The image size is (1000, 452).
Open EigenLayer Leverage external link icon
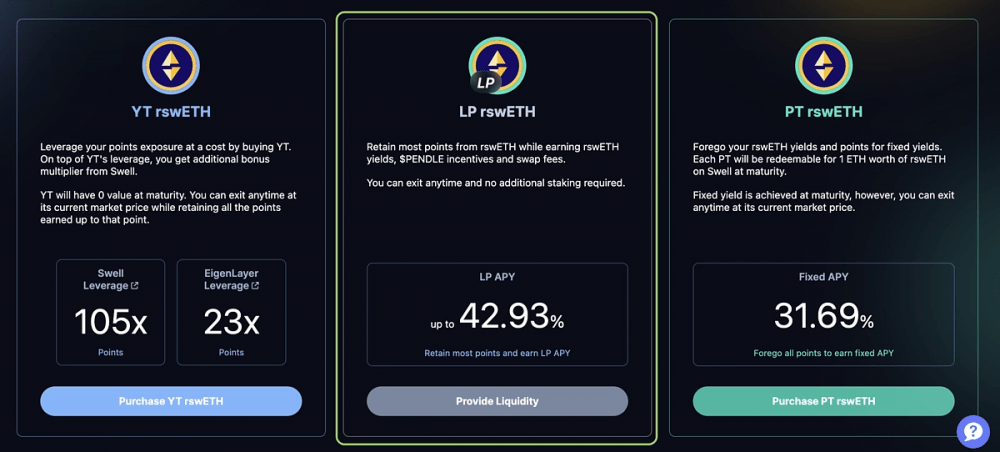pos(256,286)
